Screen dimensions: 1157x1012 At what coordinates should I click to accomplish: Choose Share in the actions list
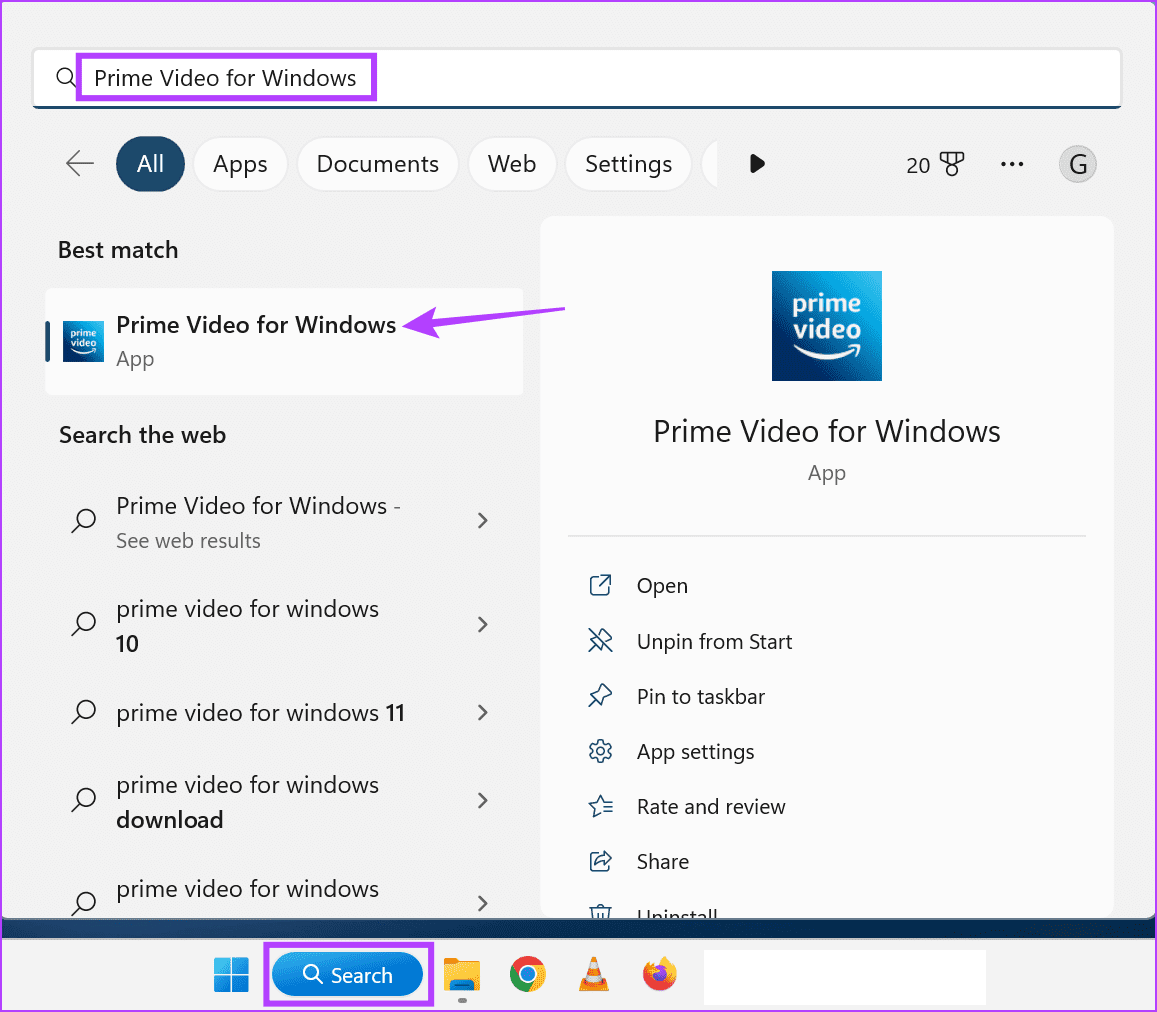coord(663,862)
